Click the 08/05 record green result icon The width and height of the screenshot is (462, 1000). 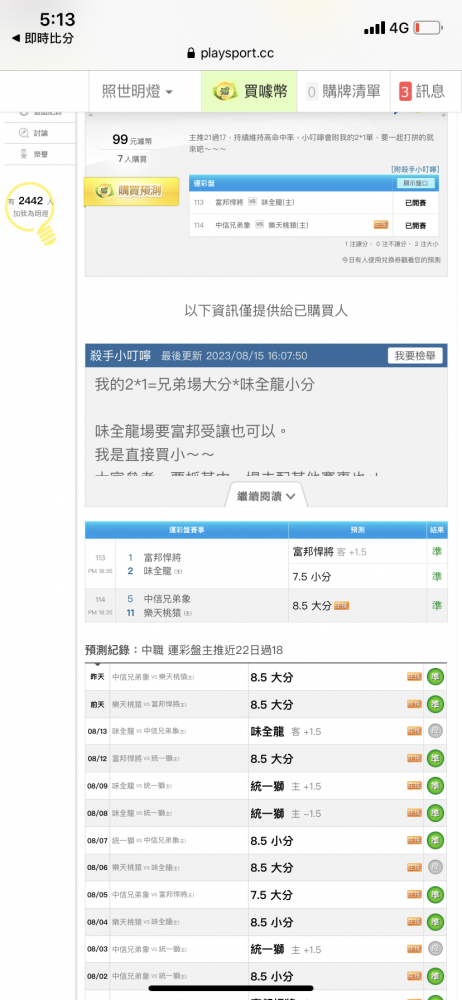436,894
